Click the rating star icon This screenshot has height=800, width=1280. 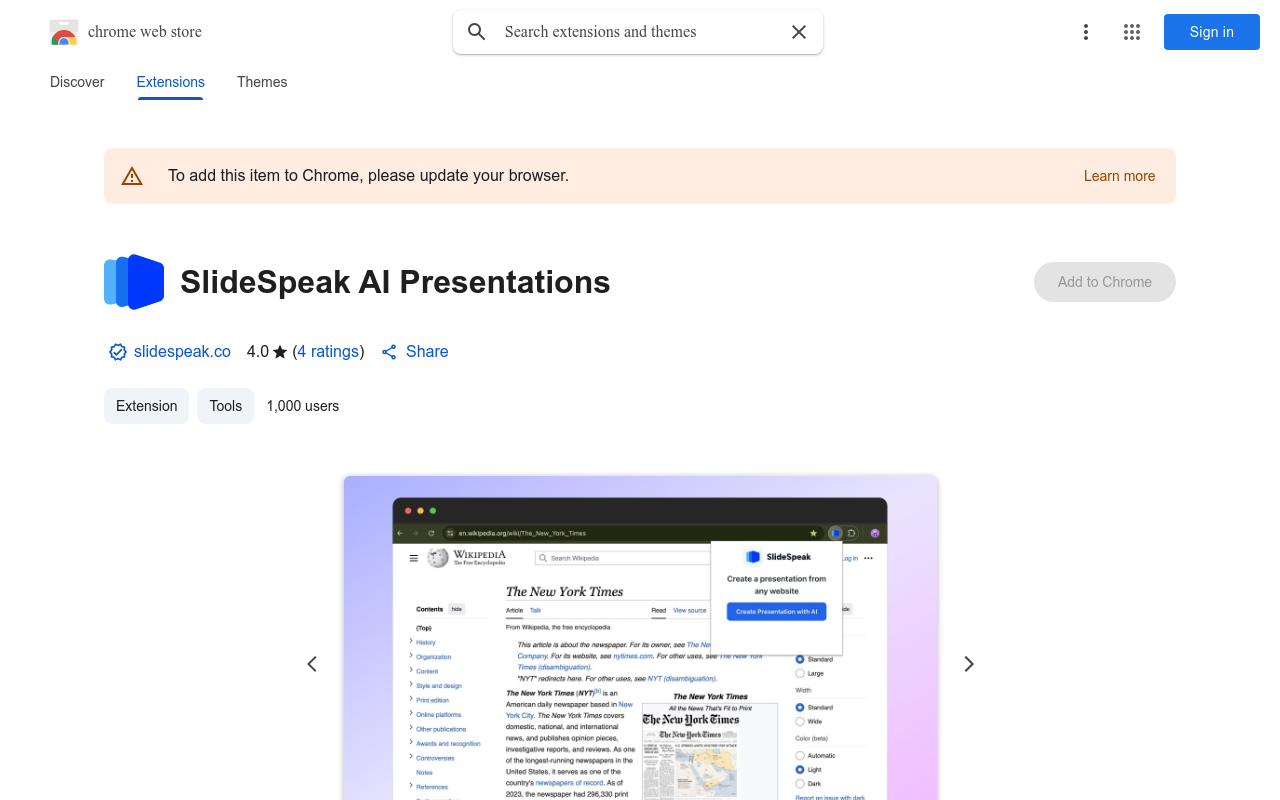pos(280,352)
